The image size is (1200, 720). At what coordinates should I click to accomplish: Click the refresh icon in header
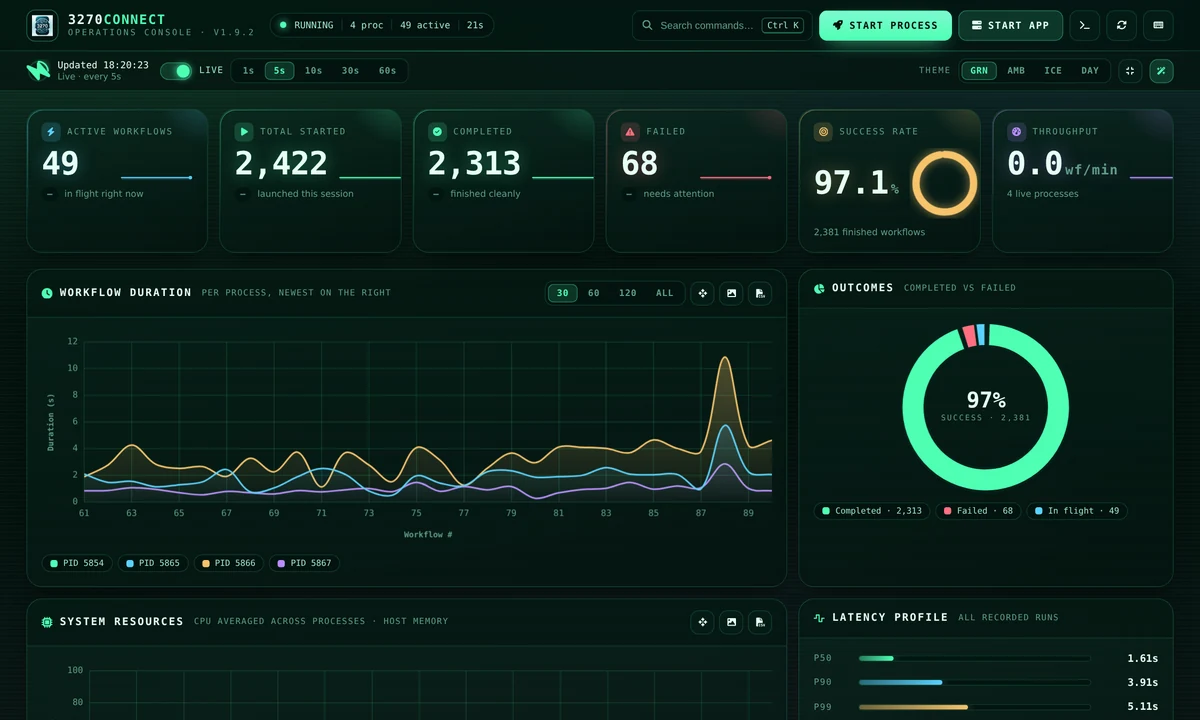[x=1122, y=26]
